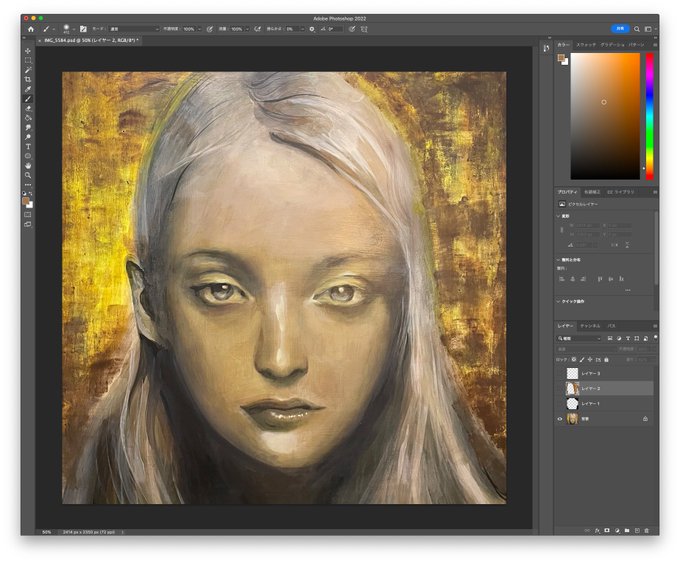Collapse the 変形 section in Properties
This screenshot has height=563, width=680.
[x=558, y=216]
